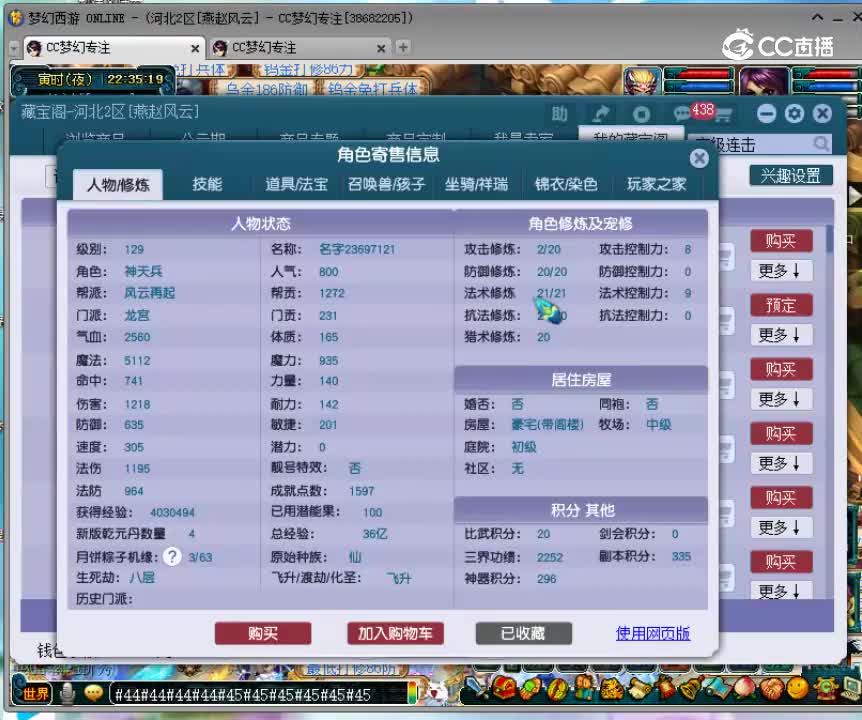This screenshot has height=720, width=862.
Task: Click the red banner icon
Action: (665, 687)
